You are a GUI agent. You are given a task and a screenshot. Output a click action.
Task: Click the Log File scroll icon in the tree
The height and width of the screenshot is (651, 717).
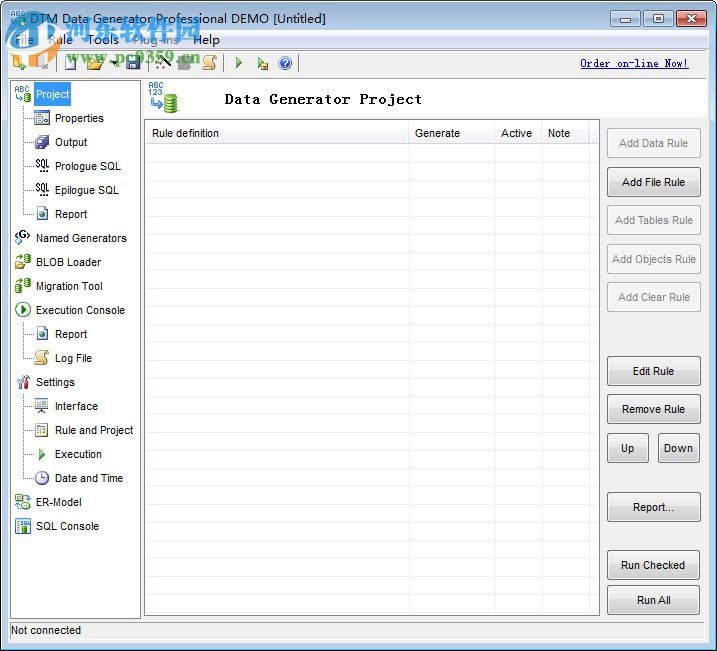(x=42, y=358)
